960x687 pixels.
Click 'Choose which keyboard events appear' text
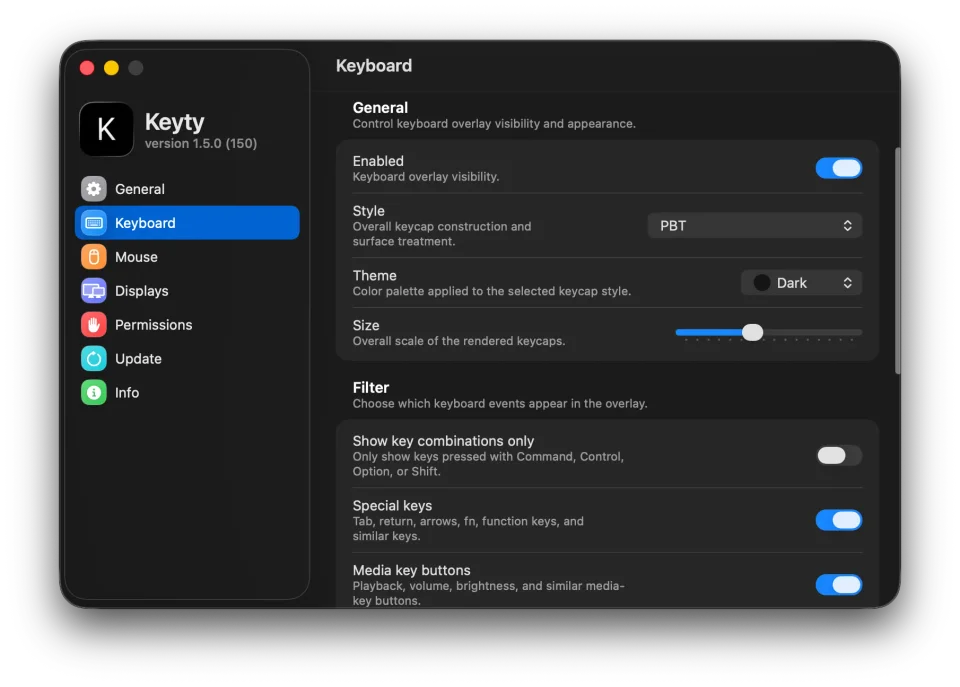[500, 404]
